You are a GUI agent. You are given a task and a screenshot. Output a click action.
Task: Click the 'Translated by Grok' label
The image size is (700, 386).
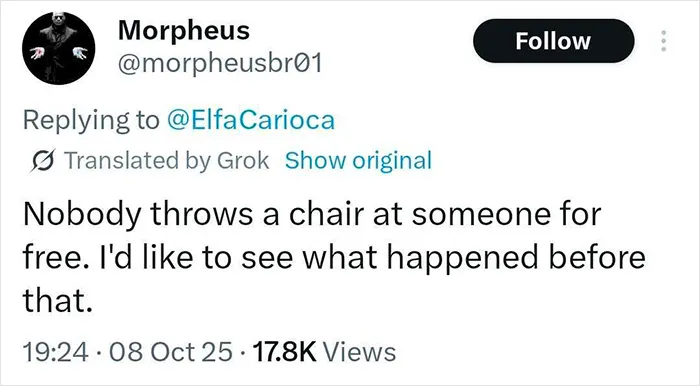[x=167, y=161]
